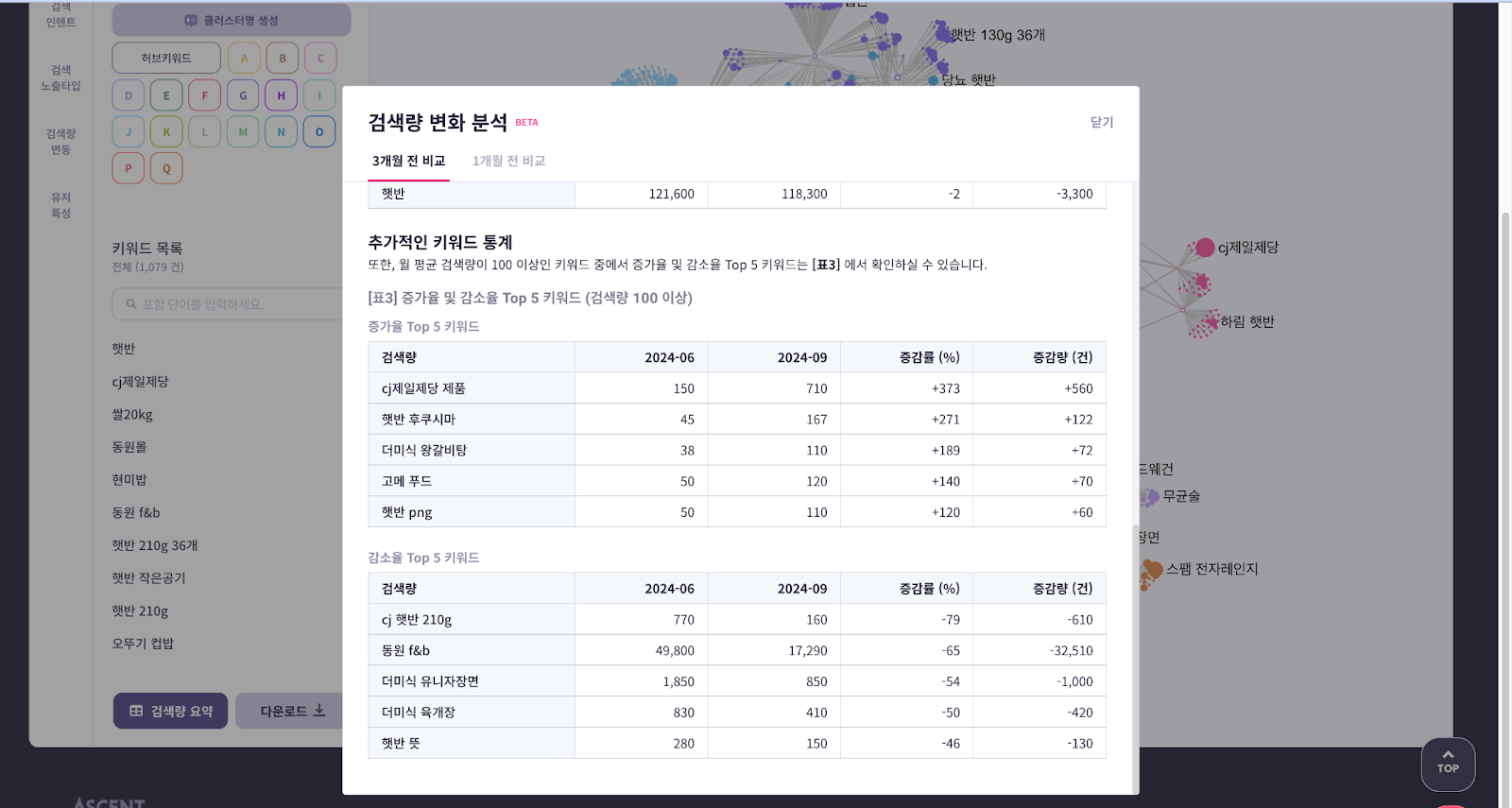Click the cj 햇반 210g table row
Image resolution: width=1512 pixels, height=808 pixels.
coord(736,619)
